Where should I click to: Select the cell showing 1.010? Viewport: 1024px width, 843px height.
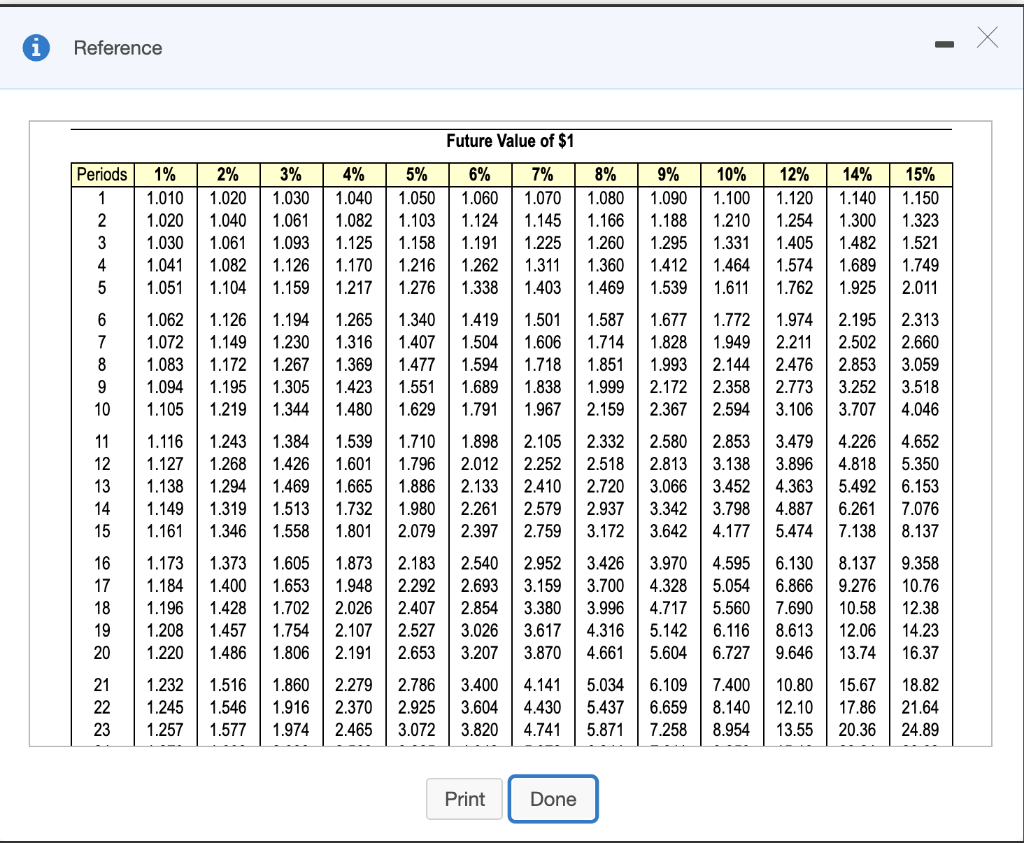tap(163, 199)
